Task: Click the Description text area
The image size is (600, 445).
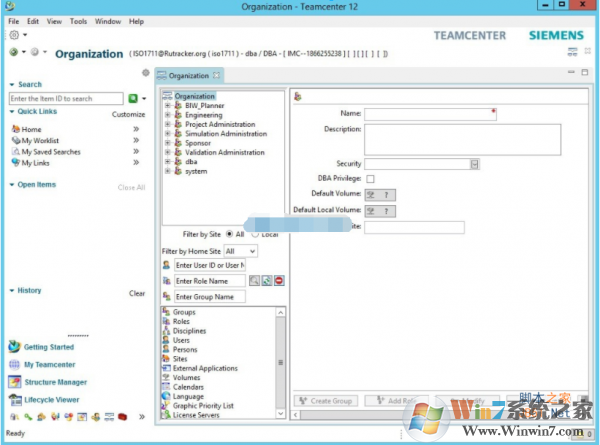Action: [x=462, y=139]
